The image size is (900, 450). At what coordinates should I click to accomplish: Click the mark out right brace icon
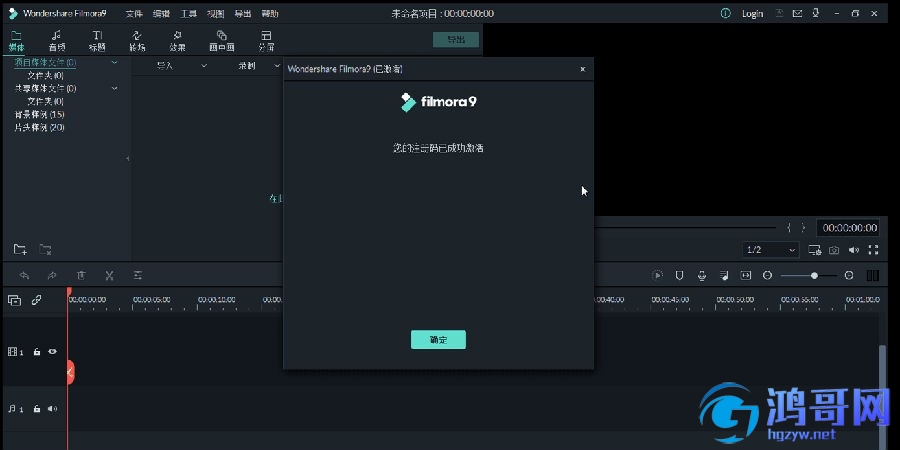803,228
